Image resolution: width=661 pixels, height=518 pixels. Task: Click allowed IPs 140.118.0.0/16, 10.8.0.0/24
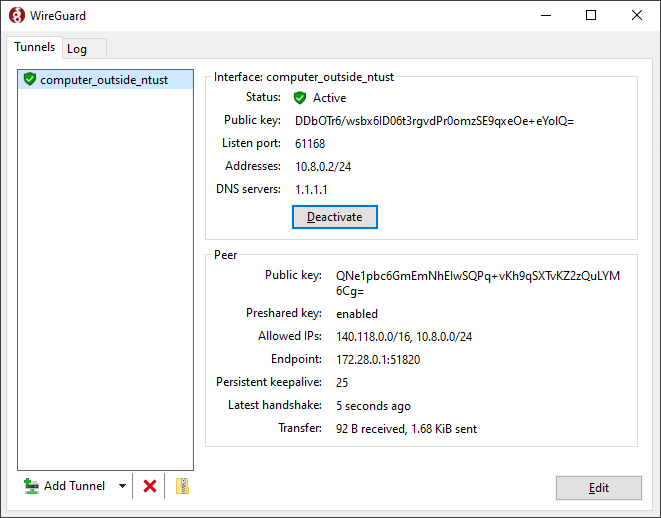coord(404,337)
